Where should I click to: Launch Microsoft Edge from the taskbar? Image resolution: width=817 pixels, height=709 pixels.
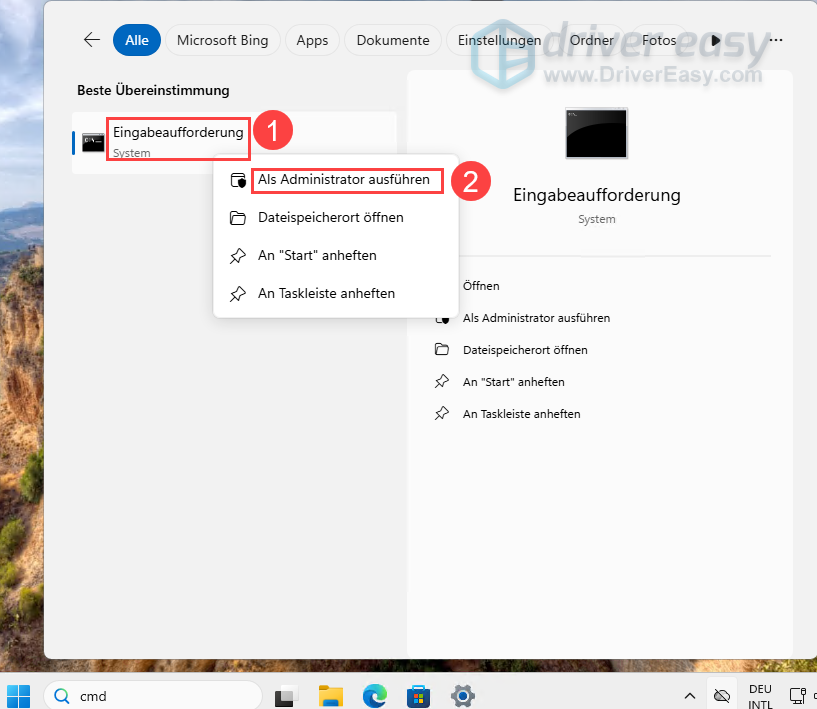pyautogui.click(x=375, y=696)
